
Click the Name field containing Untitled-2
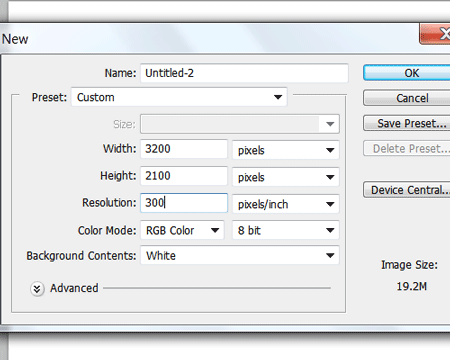(x=244, y=73)
